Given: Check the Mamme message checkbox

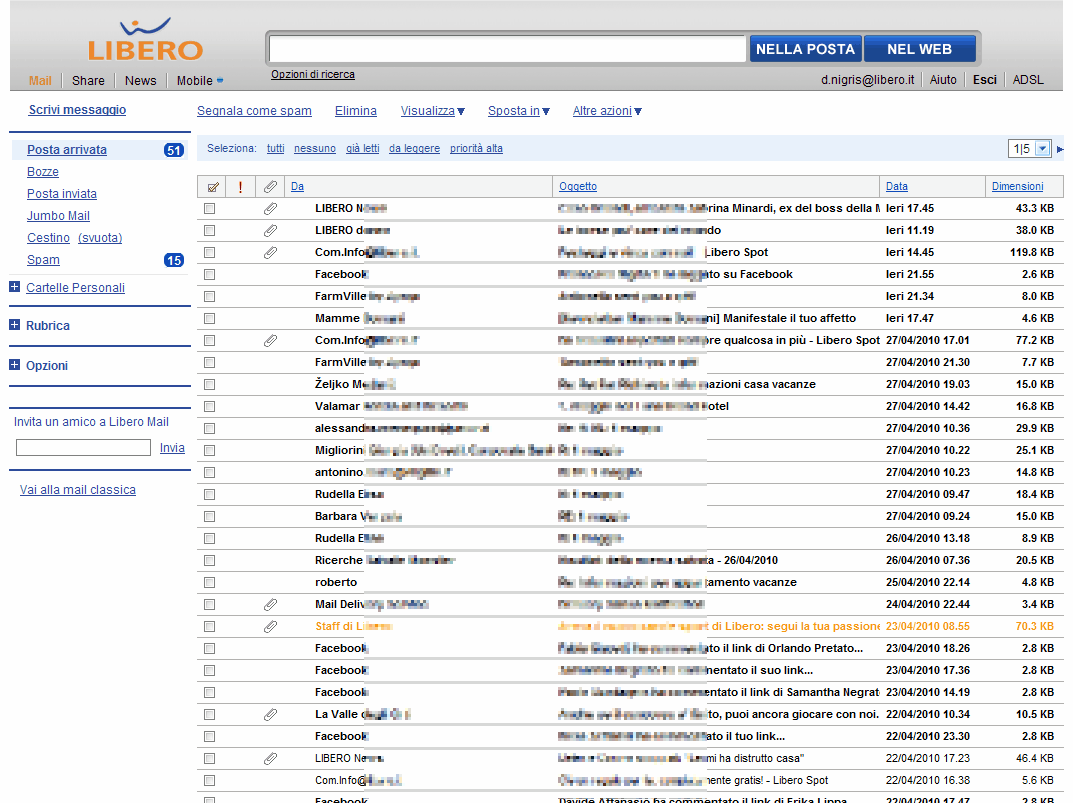Looking at the screenshot, I should 209,318.
